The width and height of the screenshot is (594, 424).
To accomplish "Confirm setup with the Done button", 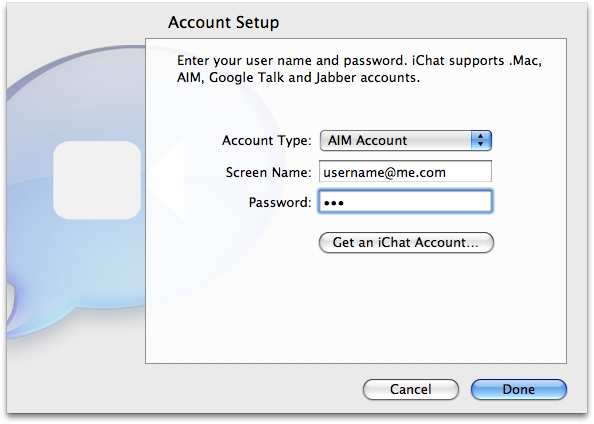I will [x=519, y=389].
